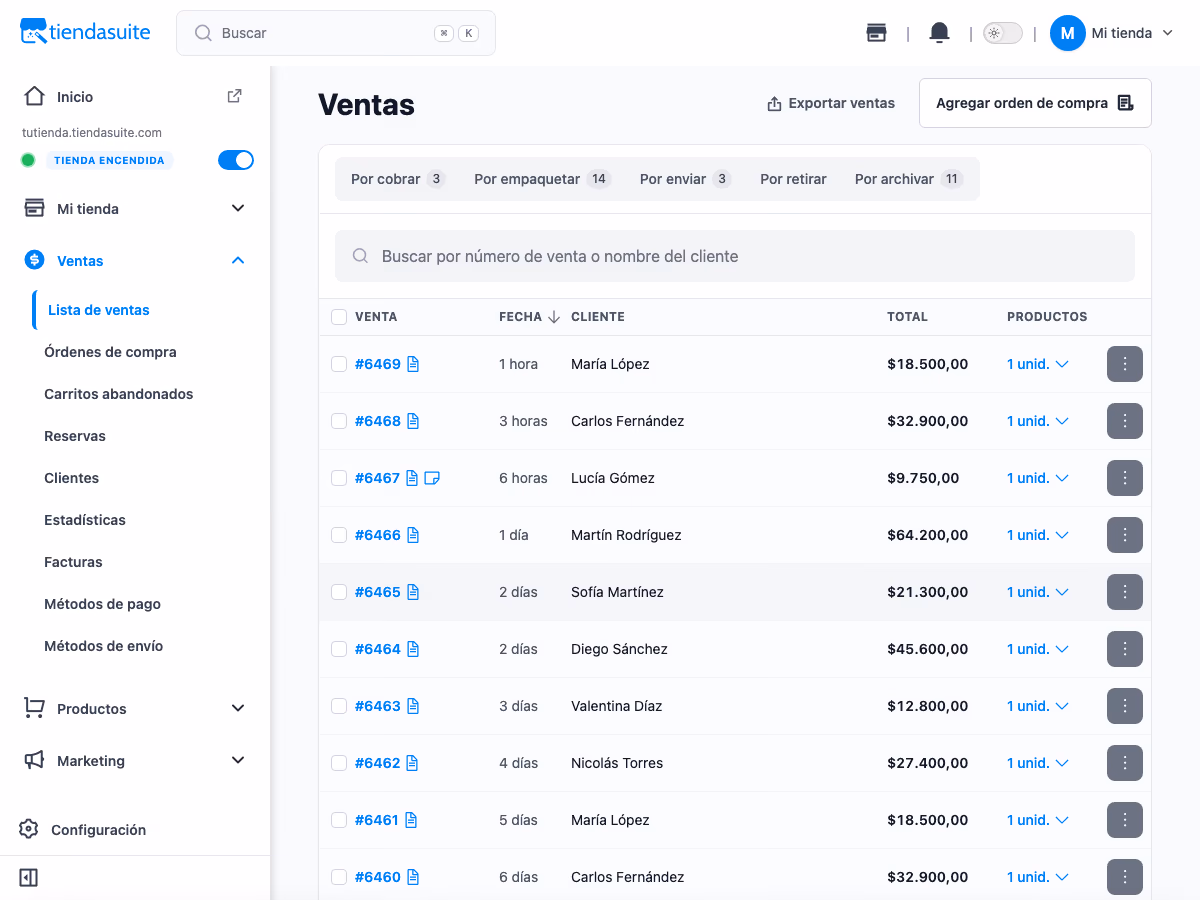Check the box for sale #6466

point(339,535)
